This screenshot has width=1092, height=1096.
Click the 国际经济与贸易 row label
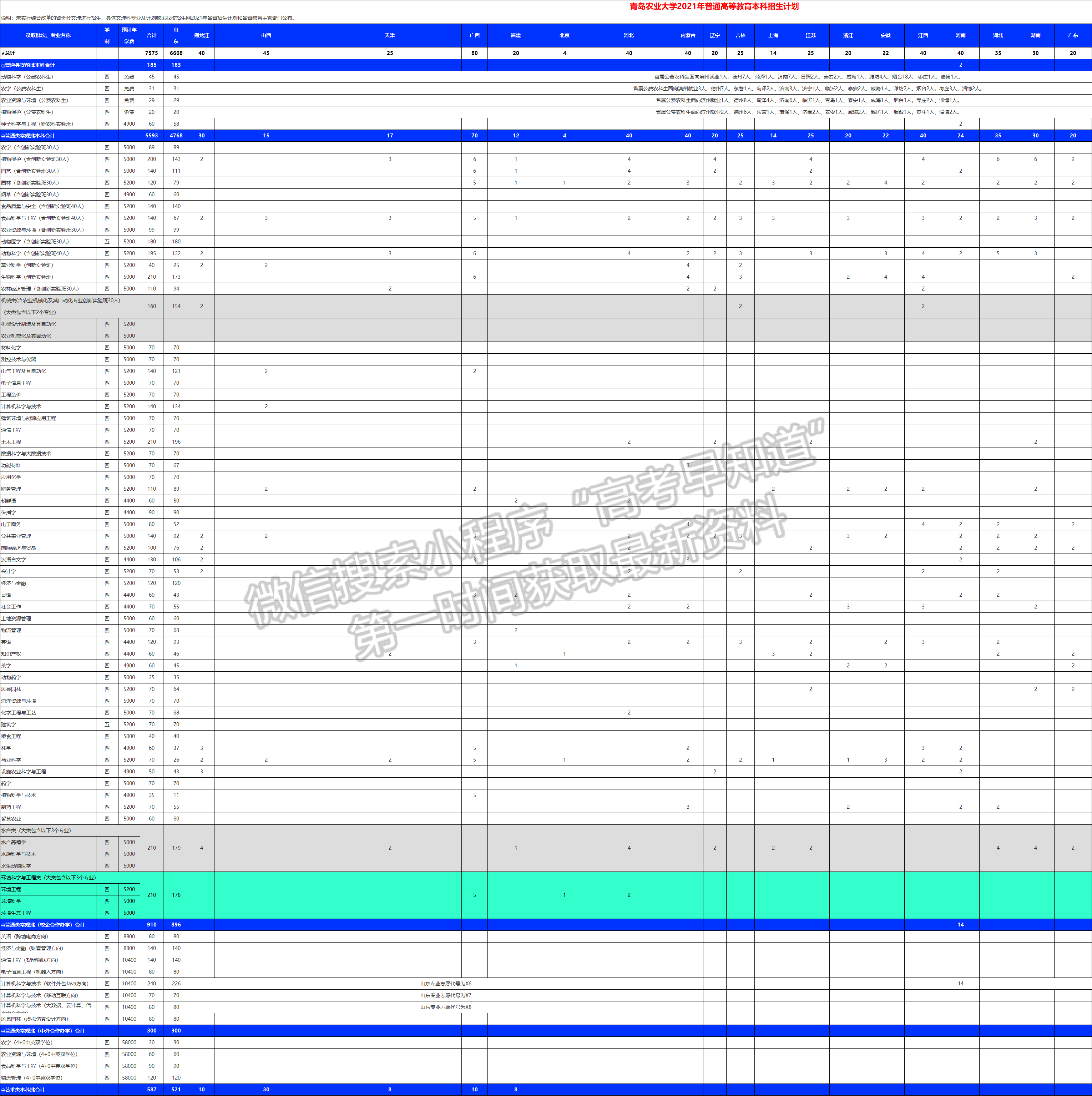click(19, 548)
